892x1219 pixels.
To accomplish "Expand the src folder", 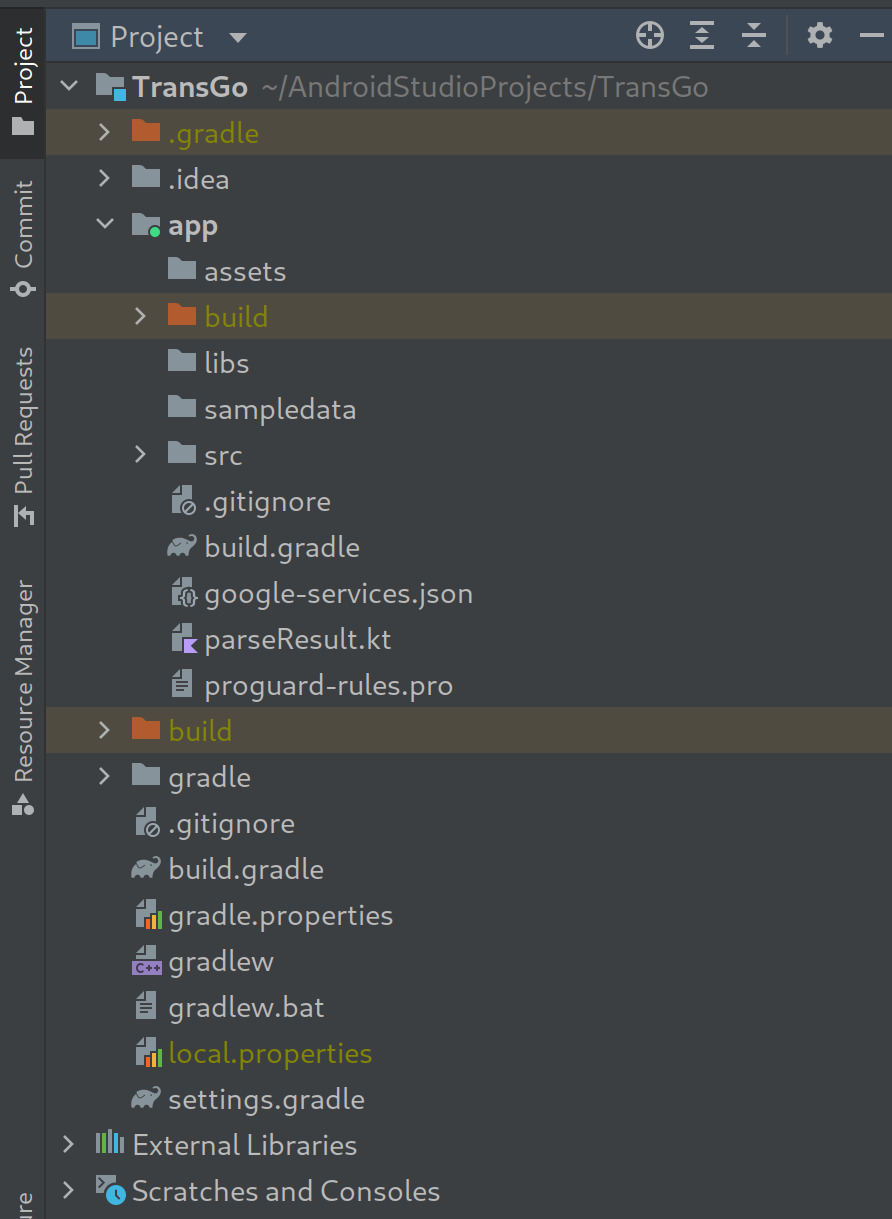I will (141, 455).
